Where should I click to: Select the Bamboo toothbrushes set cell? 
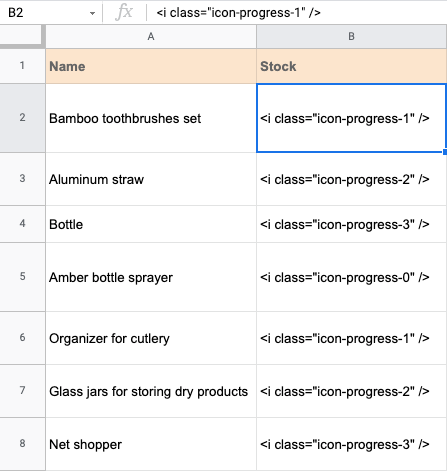(151, 118)
